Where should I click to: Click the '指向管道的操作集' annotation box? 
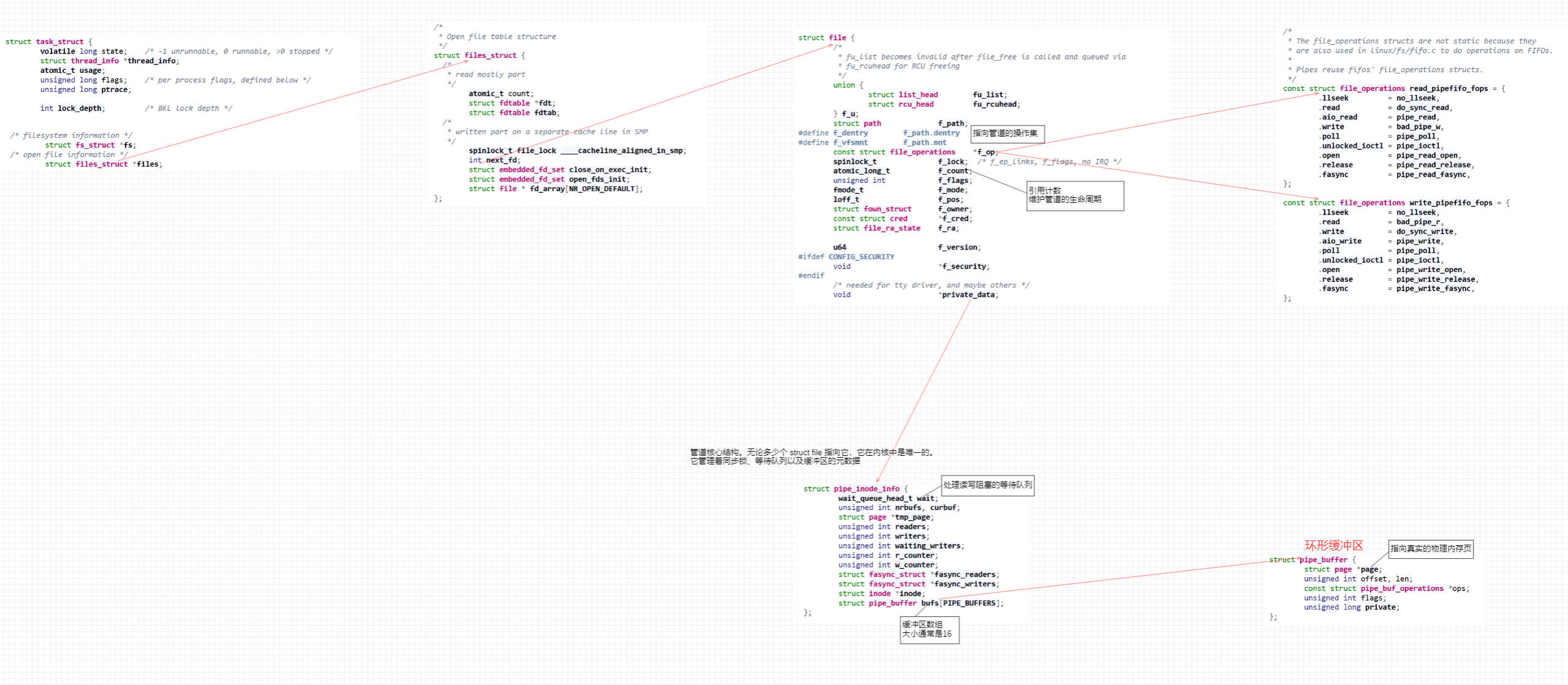(1007, 134)
